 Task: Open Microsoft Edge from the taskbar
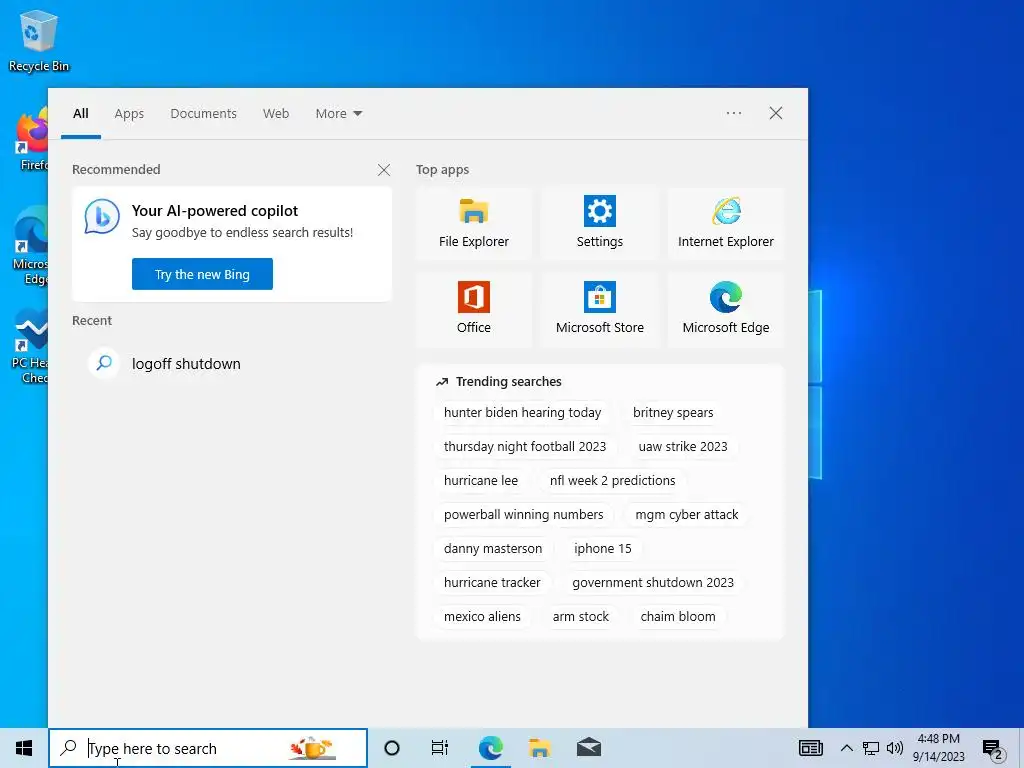(x=490, y=748)
